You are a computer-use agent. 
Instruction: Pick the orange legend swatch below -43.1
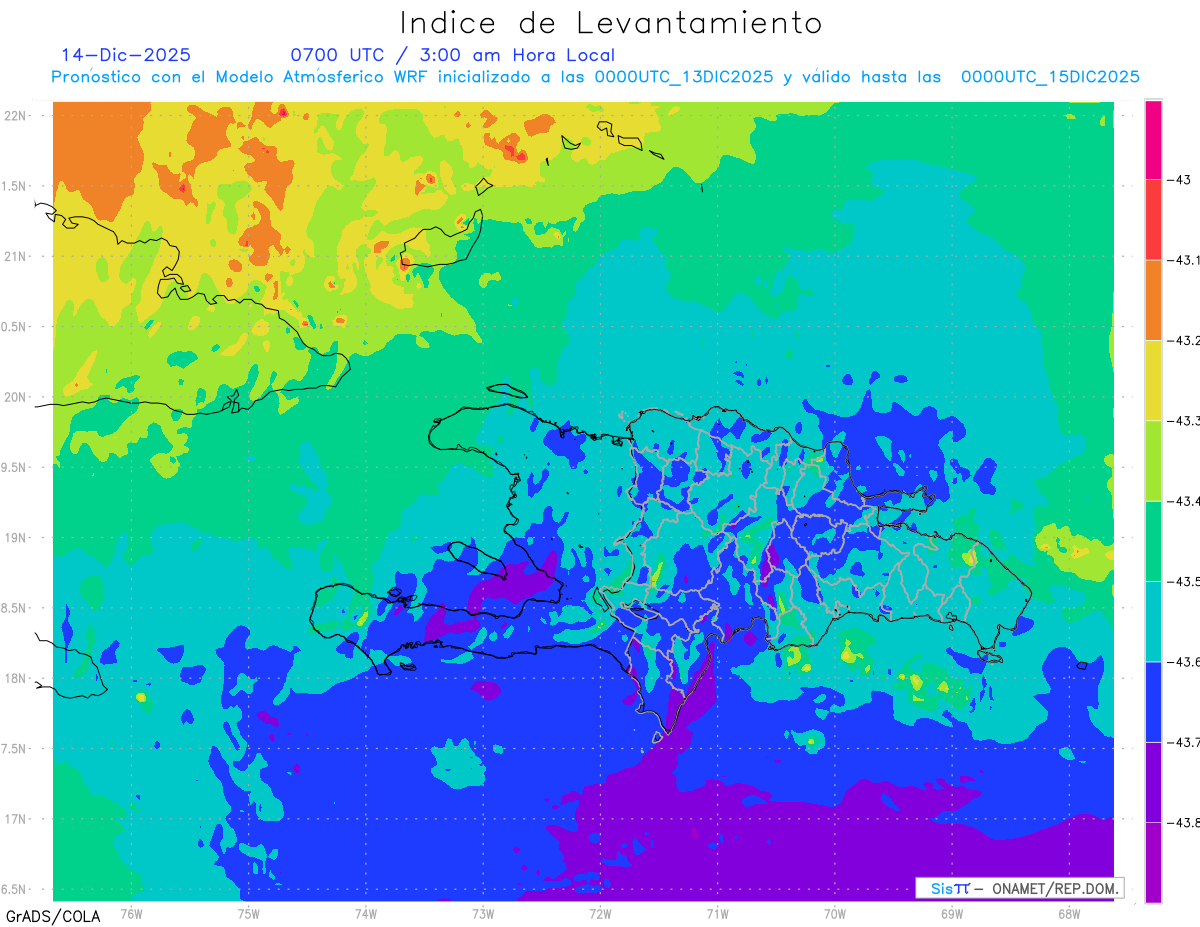(1153, 300)
